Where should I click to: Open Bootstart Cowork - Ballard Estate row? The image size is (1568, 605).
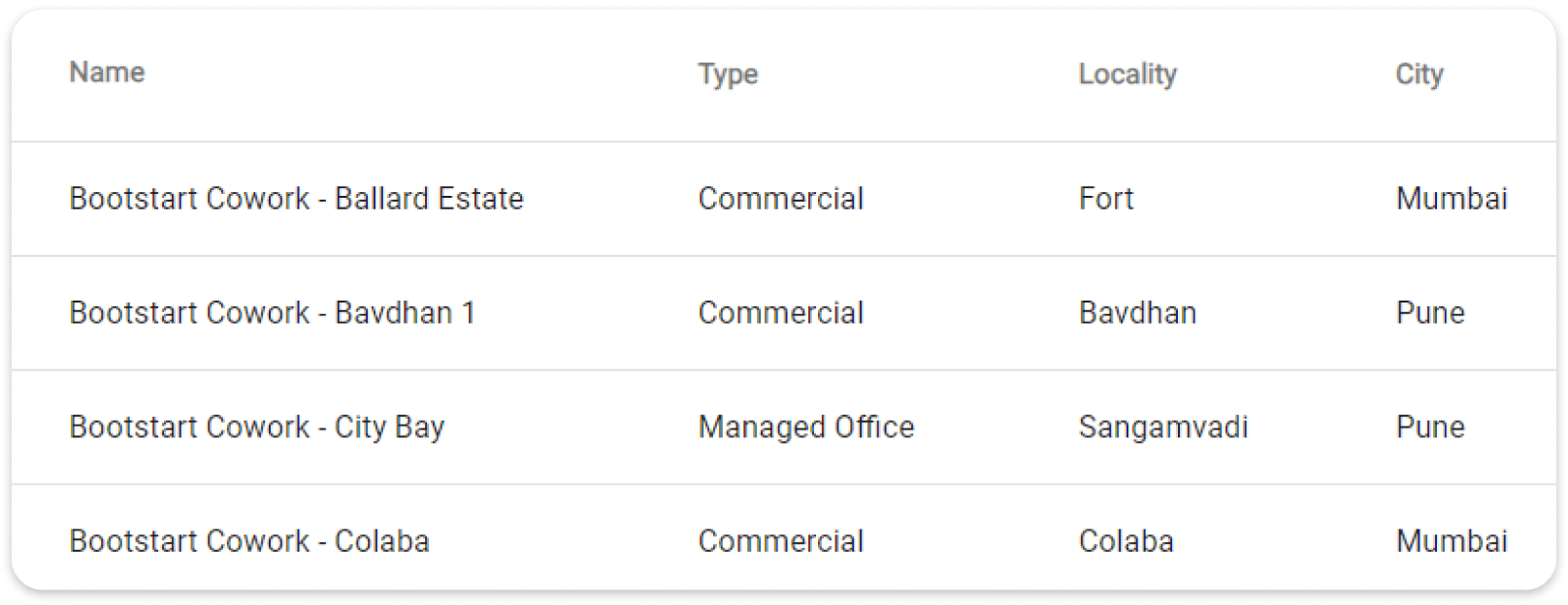click(296, 199)
